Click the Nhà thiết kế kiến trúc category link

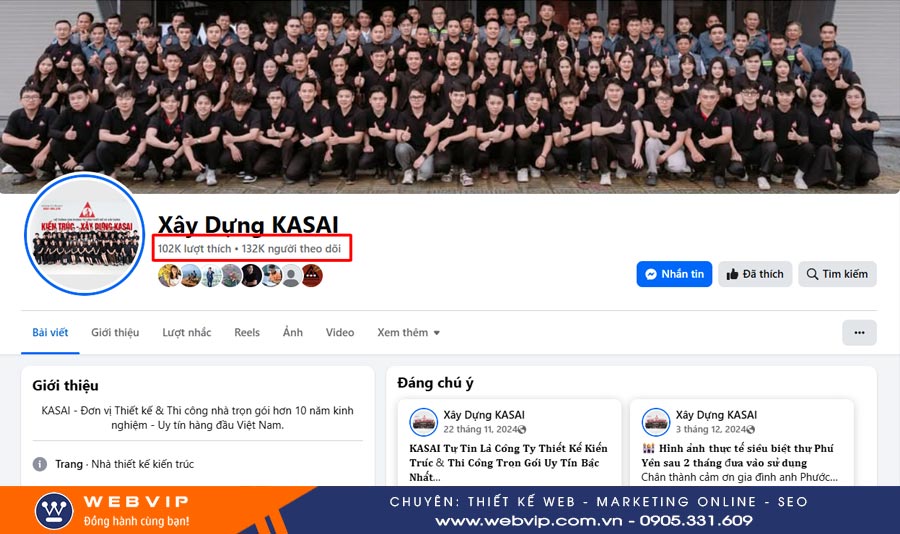tap(142, 464)
